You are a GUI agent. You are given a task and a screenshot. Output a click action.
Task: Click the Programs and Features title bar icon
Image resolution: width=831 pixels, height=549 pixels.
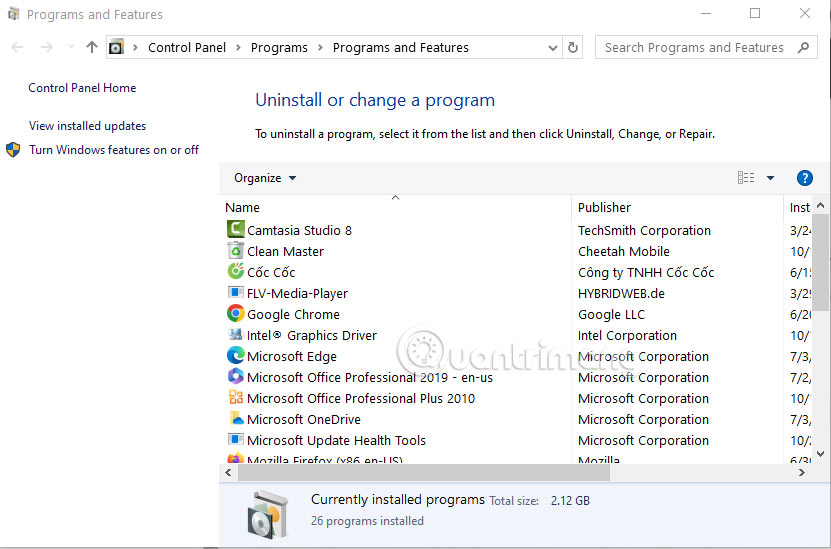pos(13,14)
